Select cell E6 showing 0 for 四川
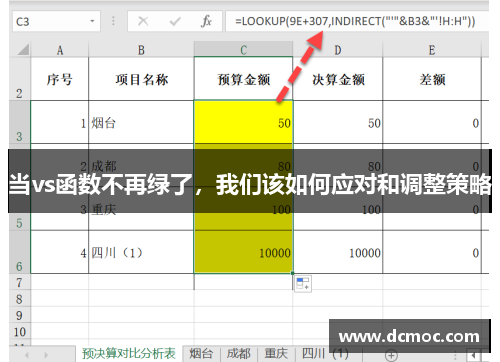Image resolution: width=500 pixels, height=362 pixels. (x=432, y=252)
